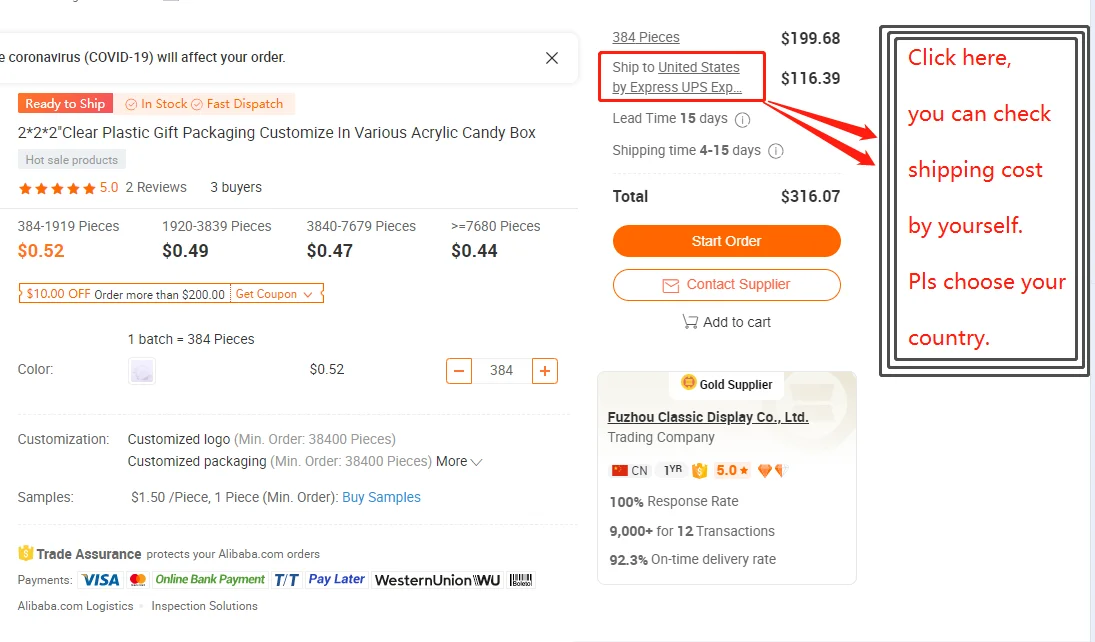
Task: Click the VISA payment icon
Action: [101, 580]
